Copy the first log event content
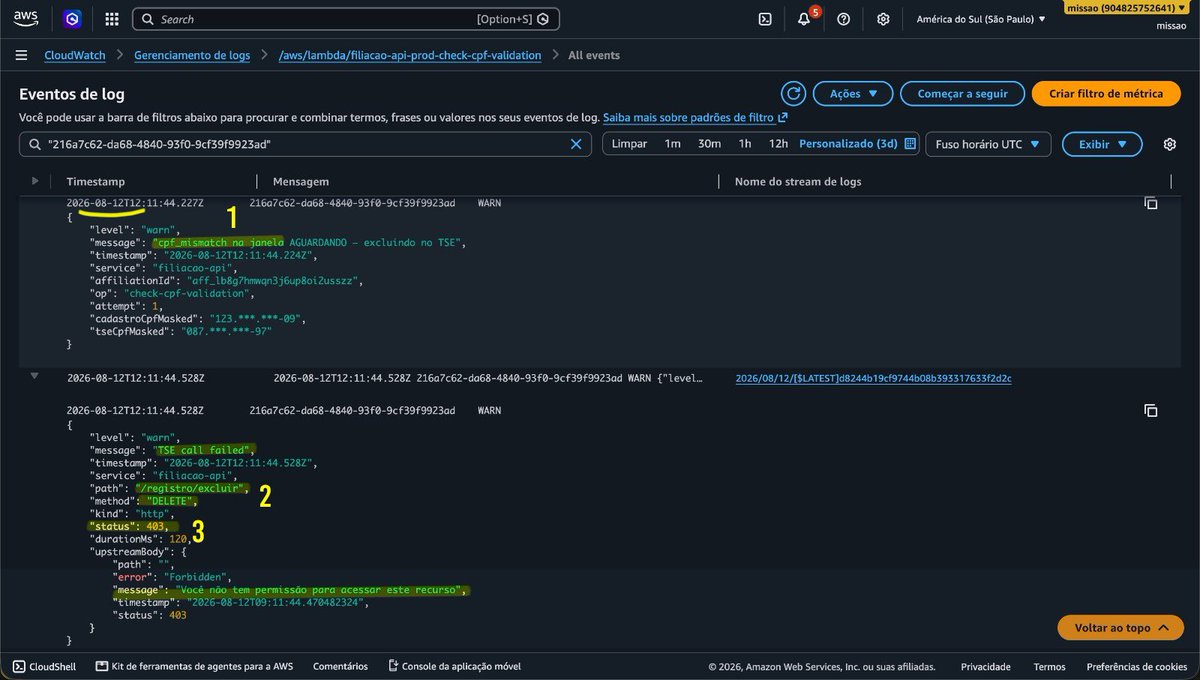 point(1150,203)
